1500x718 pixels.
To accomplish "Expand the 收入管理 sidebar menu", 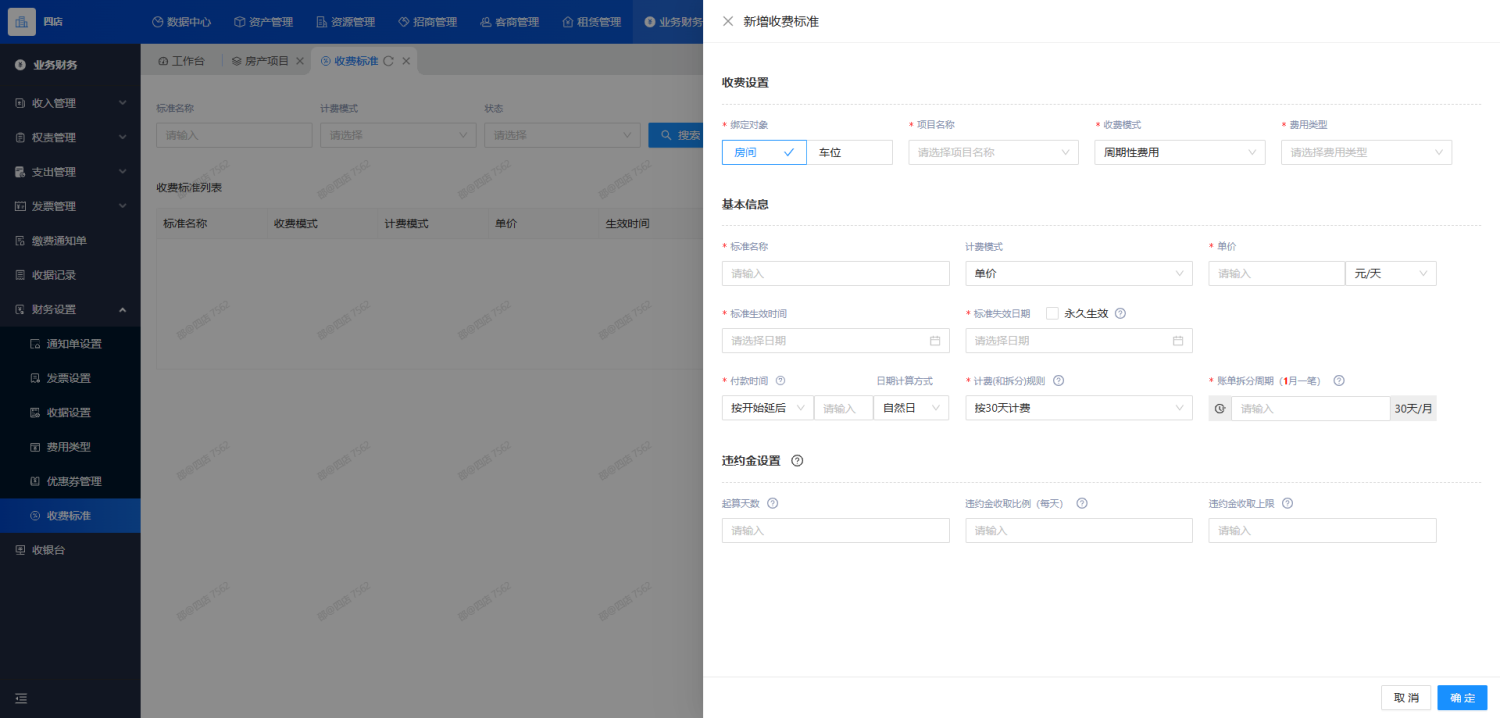I will point(70,103).
